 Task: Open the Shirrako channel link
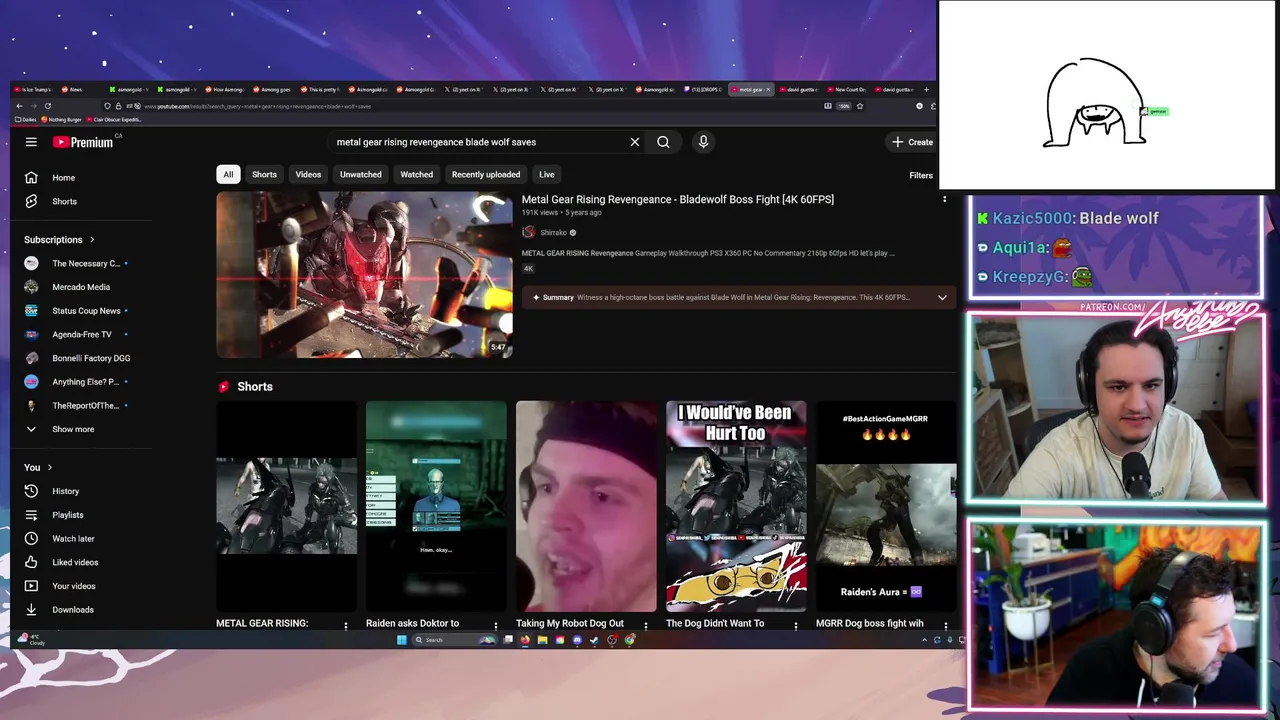[x=554, y=232]
